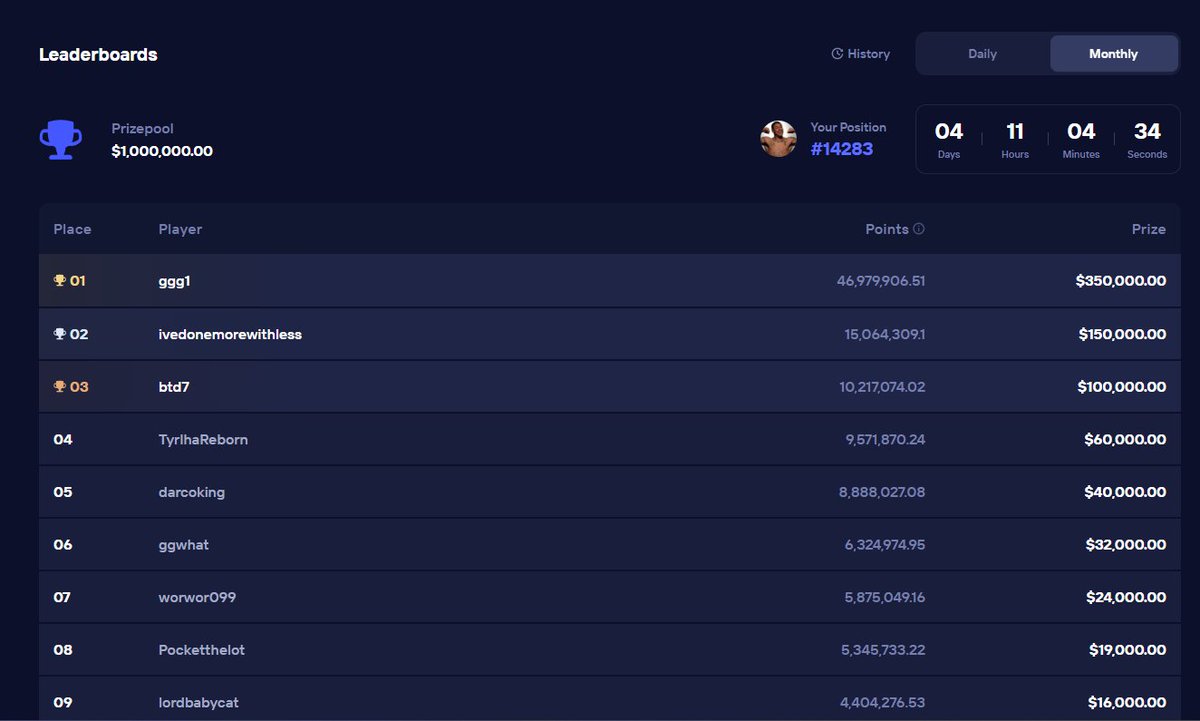Image resolution: width=1200 pixels, height=721 pixels.
Task: Switch to the Daily leaderboard tab
Action: pos(983,54)
